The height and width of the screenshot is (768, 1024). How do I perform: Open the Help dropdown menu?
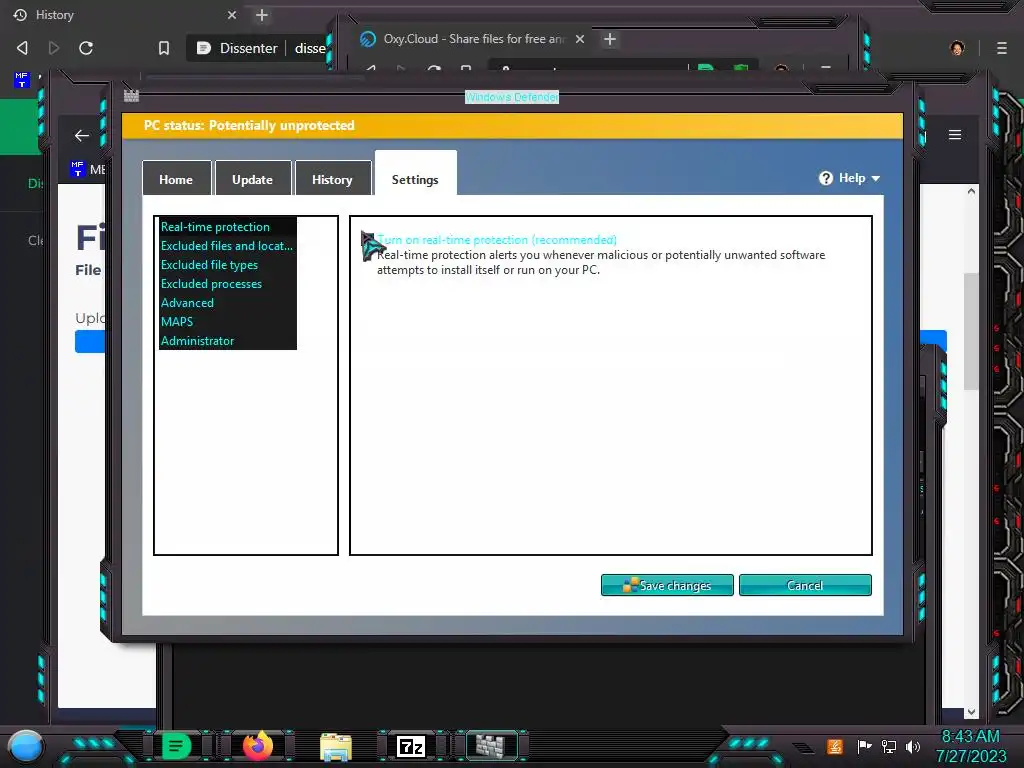850,178
